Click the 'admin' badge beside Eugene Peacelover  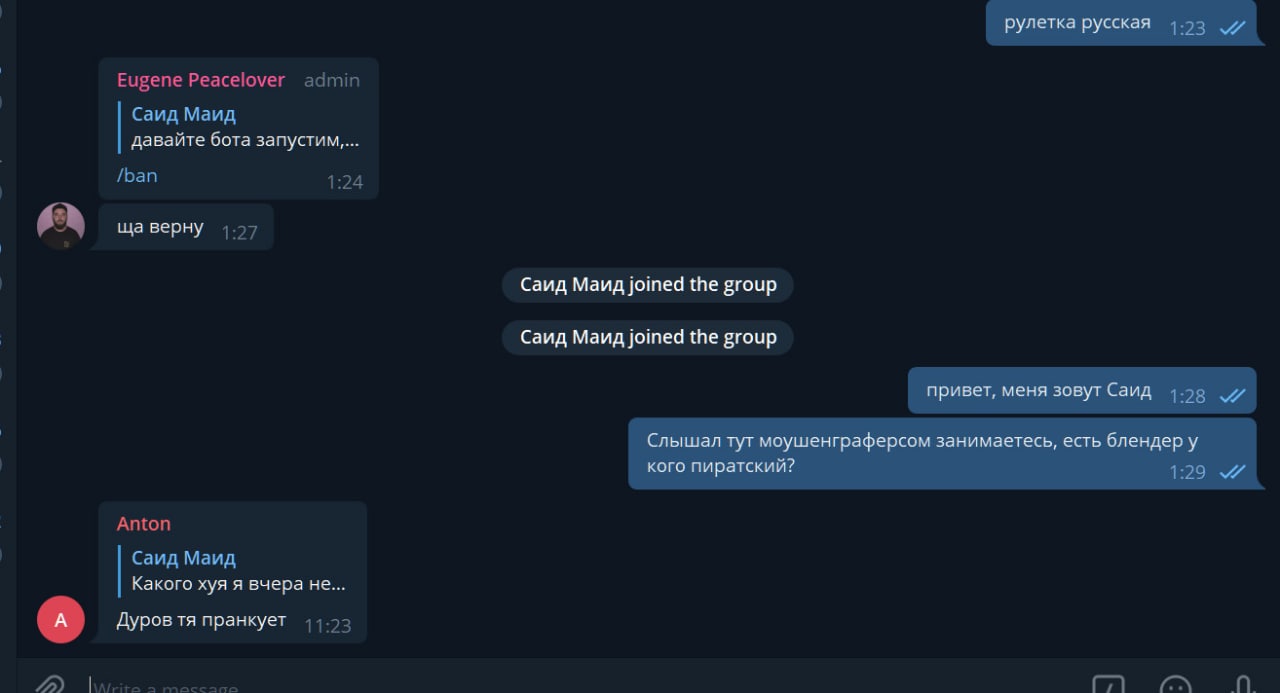pyautogui.click(x=332, y=80)
